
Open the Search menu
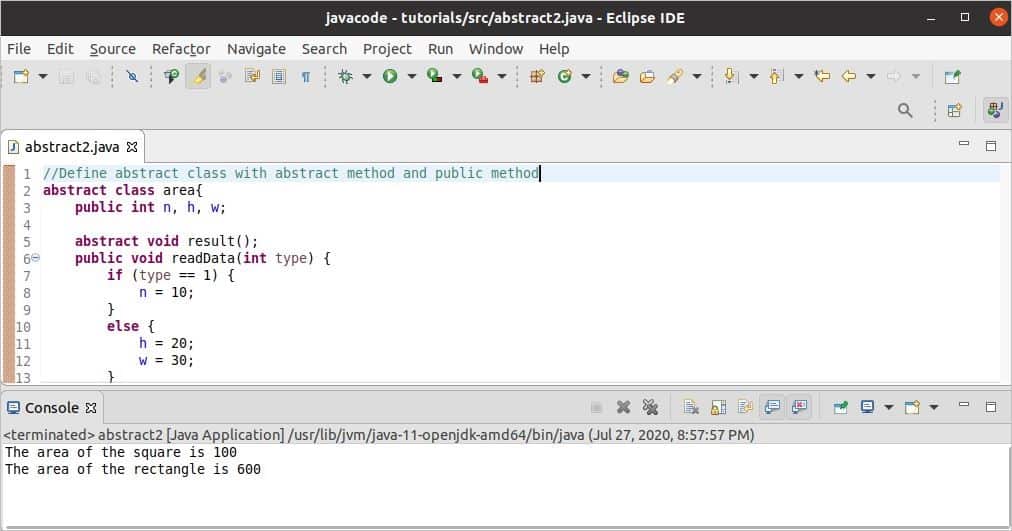324,49
